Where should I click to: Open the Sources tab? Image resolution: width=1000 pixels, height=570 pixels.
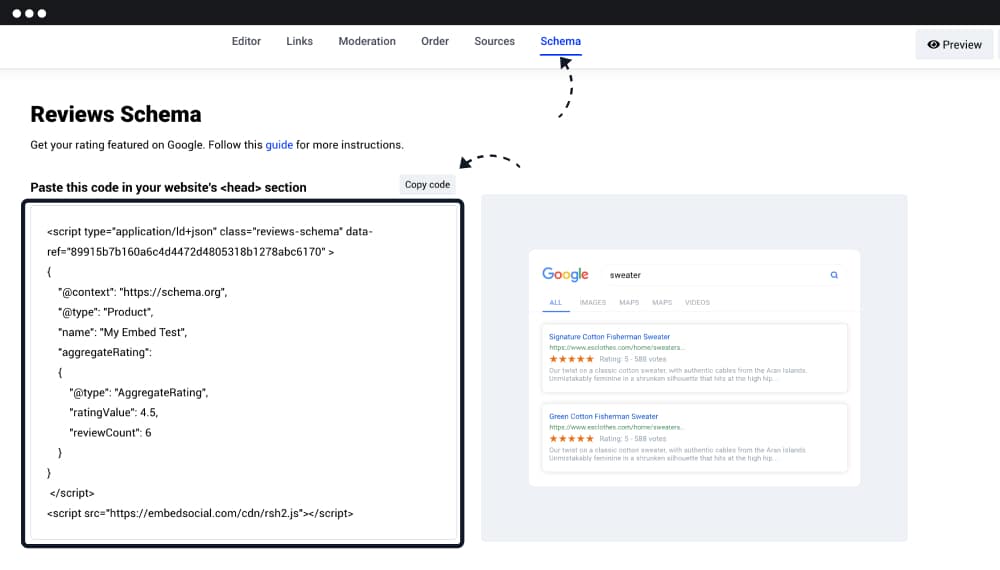[494, 42]
